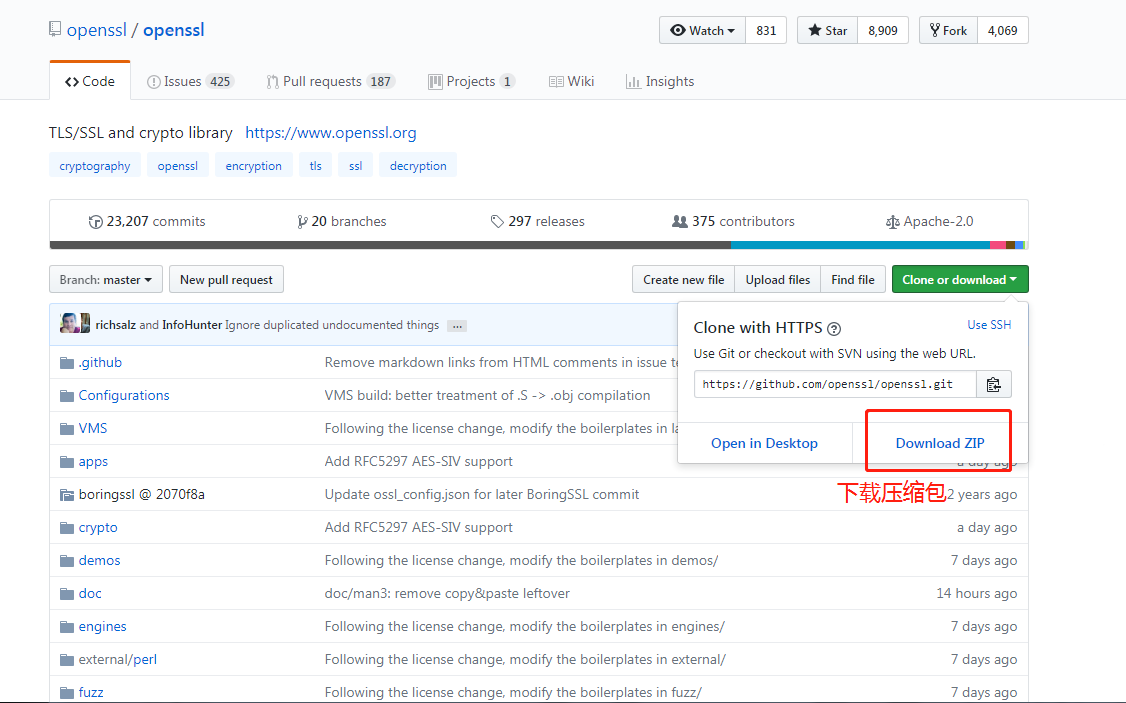Toggle the Clone or download dropdown
The height and width of the screenshot is (703, 1126).
(960, 279)
